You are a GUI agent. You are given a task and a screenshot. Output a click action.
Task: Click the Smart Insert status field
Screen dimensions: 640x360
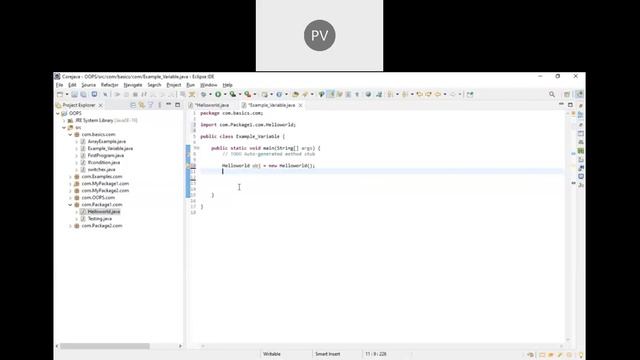coord(327,354)
